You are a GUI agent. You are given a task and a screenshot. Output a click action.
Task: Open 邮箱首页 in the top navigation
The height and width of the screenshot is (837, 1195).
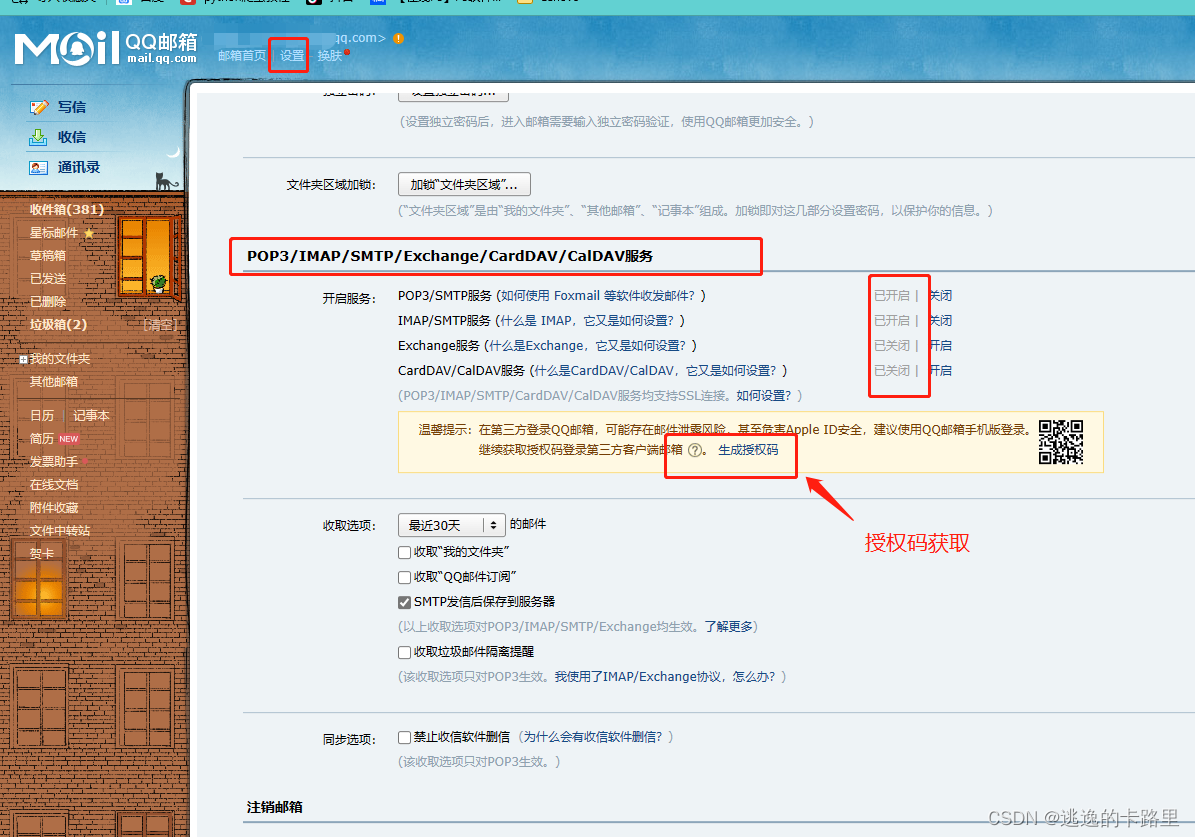pos(242,56)
